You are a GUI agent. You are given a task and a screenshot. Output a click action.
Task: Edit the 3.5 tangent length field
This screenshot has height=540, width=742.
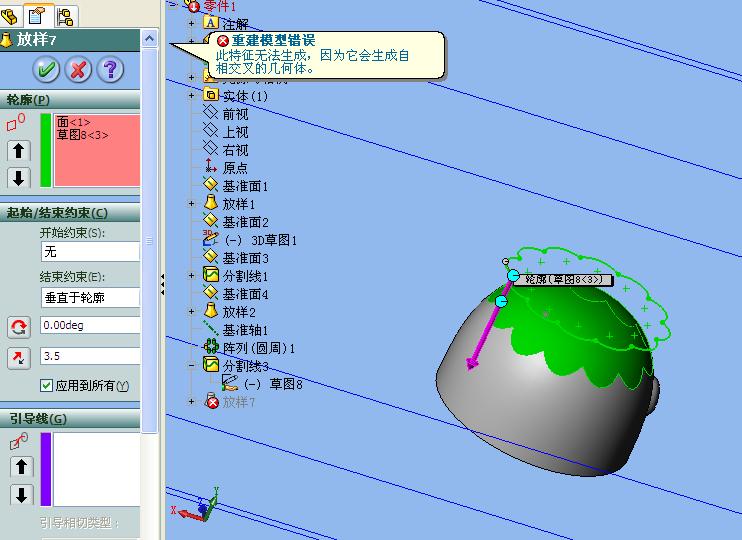(x=90, y=356)
